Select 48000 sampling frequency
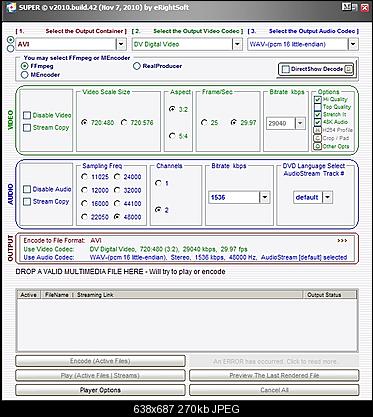The height and width of the screenshot is (417, 373). [117, 217]
